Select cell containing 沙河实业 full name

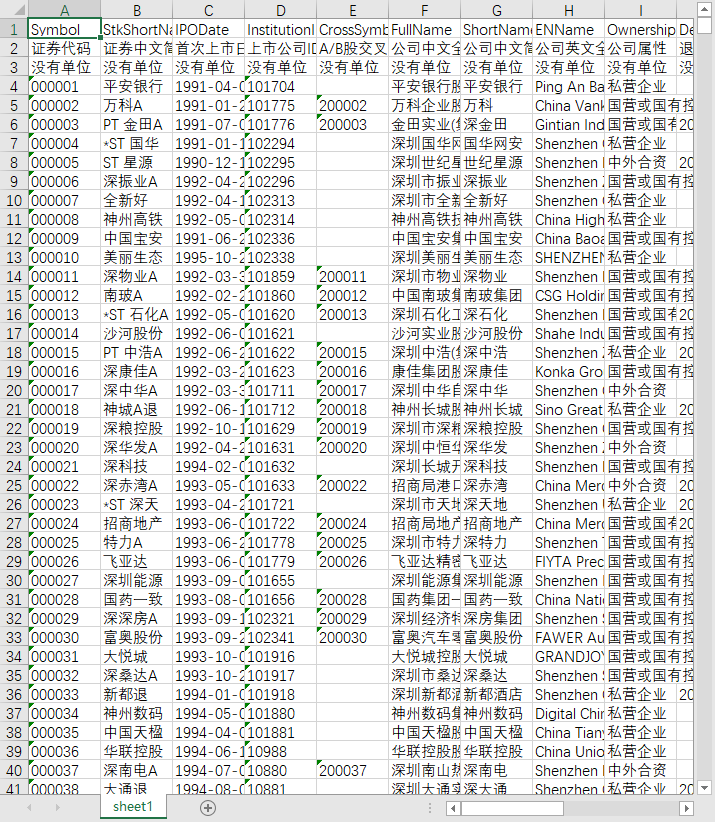[425, 333]
